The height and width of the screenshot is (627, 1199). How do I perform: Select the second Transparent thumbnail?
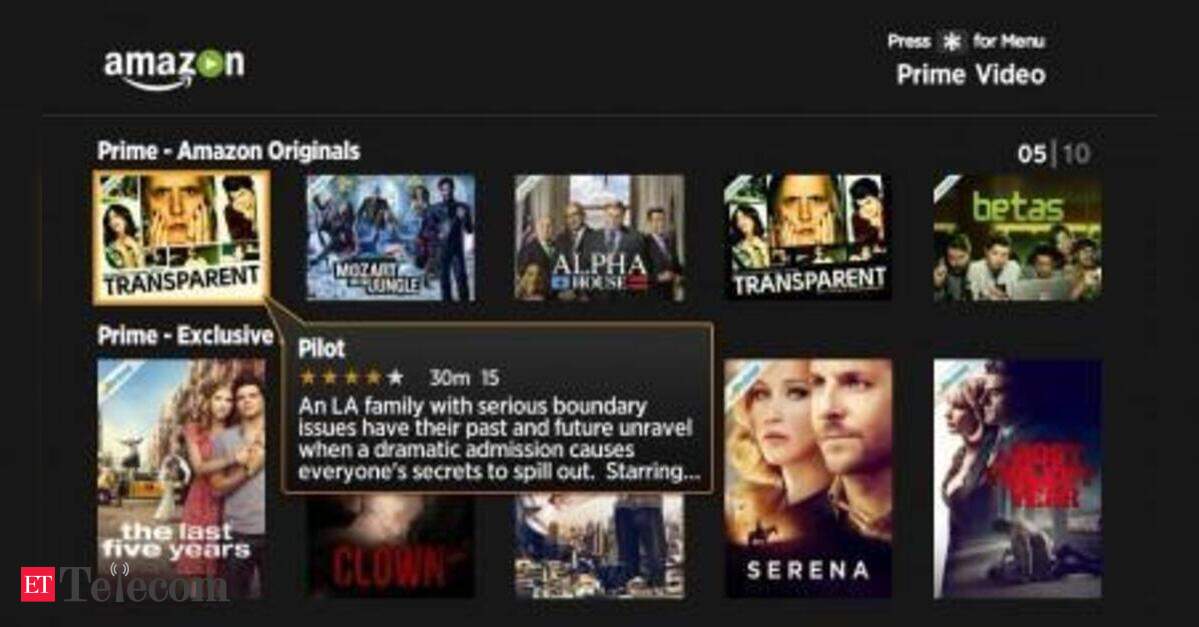(808, 237)
